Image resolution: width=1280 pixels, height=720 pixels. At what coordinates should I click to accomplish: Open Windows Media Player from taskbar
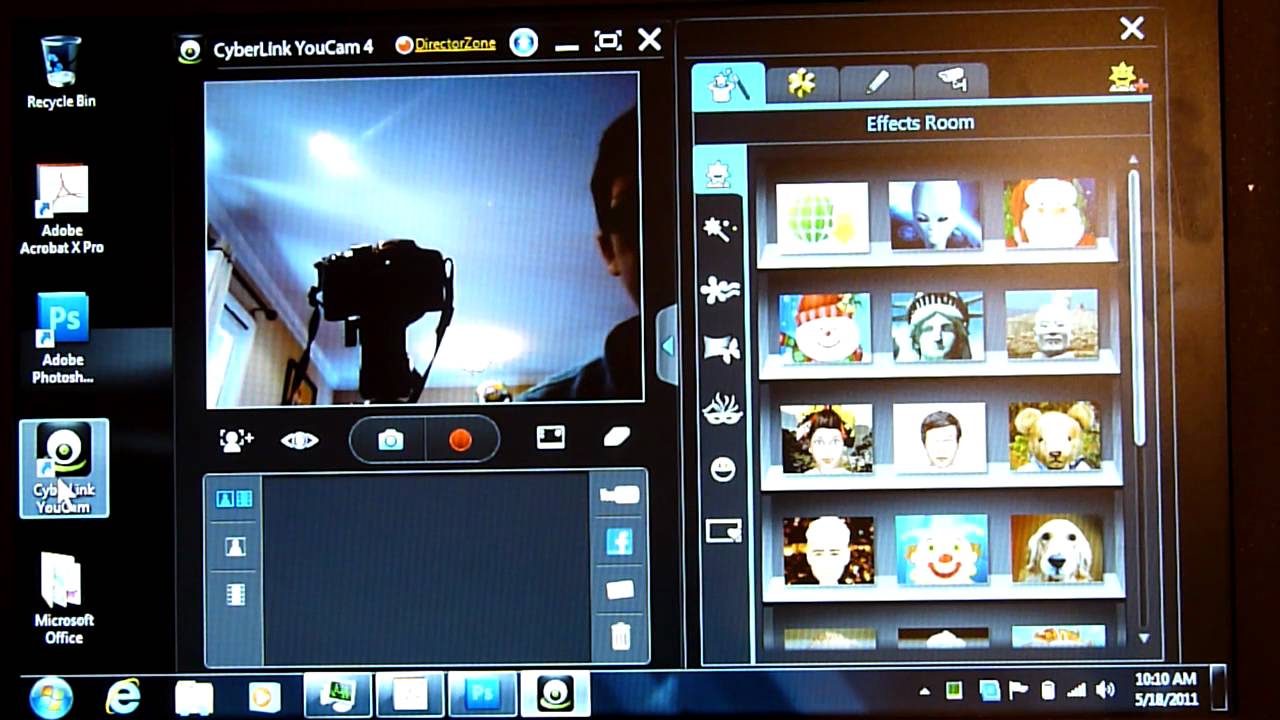tap(265, 696)
